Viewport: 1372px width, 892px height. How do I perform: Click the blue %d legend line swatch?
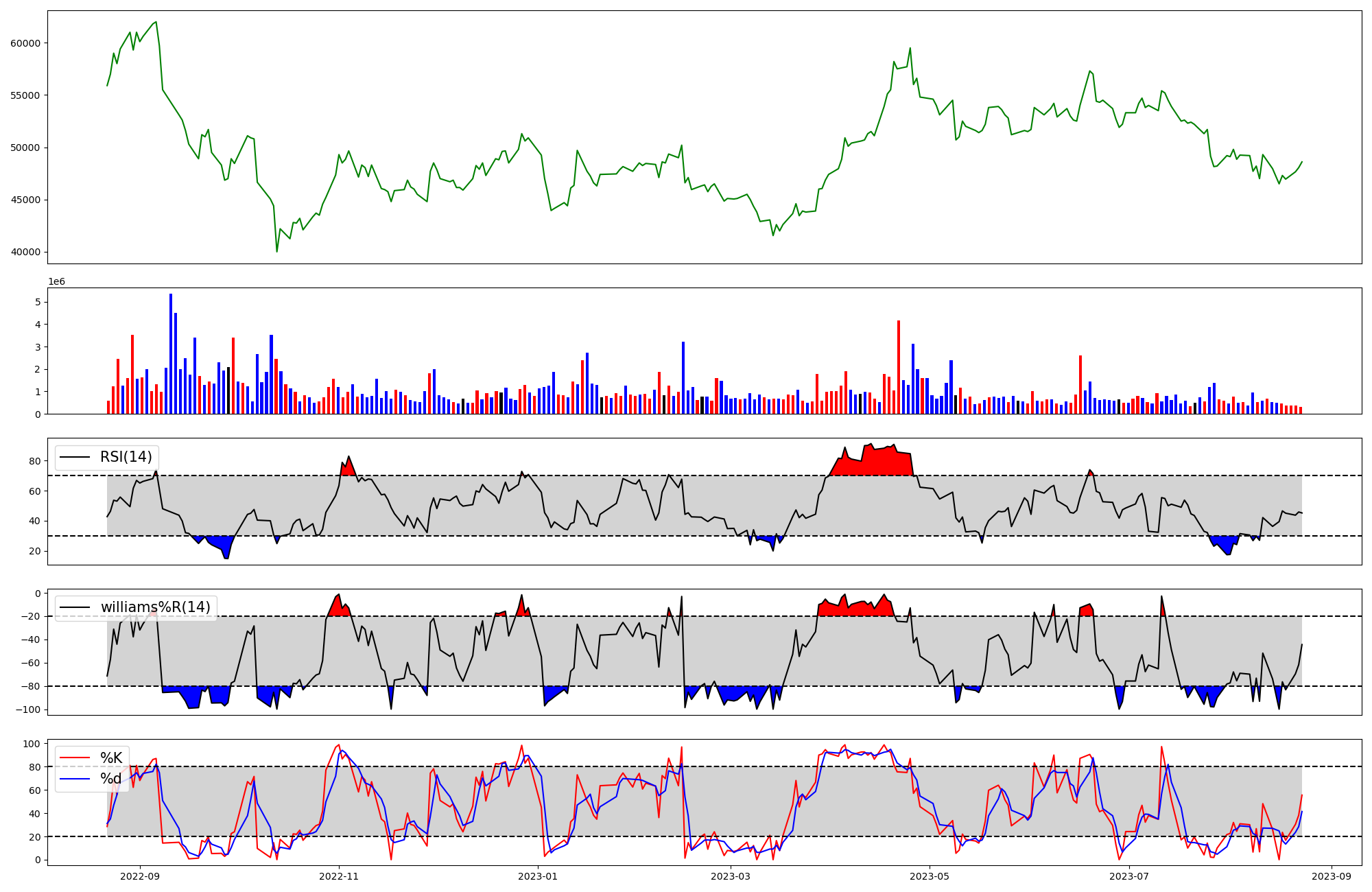pos(75,779)
